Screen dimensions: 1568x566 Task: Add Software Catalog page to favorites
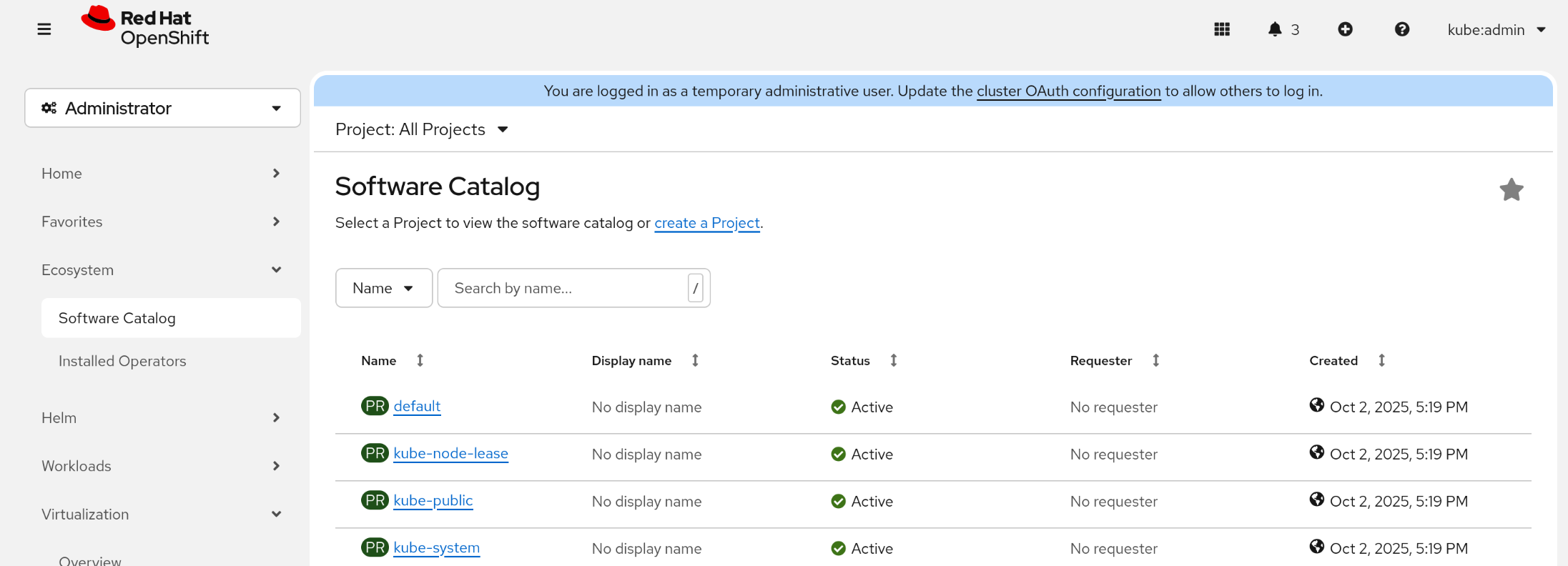coord(1511,190)
